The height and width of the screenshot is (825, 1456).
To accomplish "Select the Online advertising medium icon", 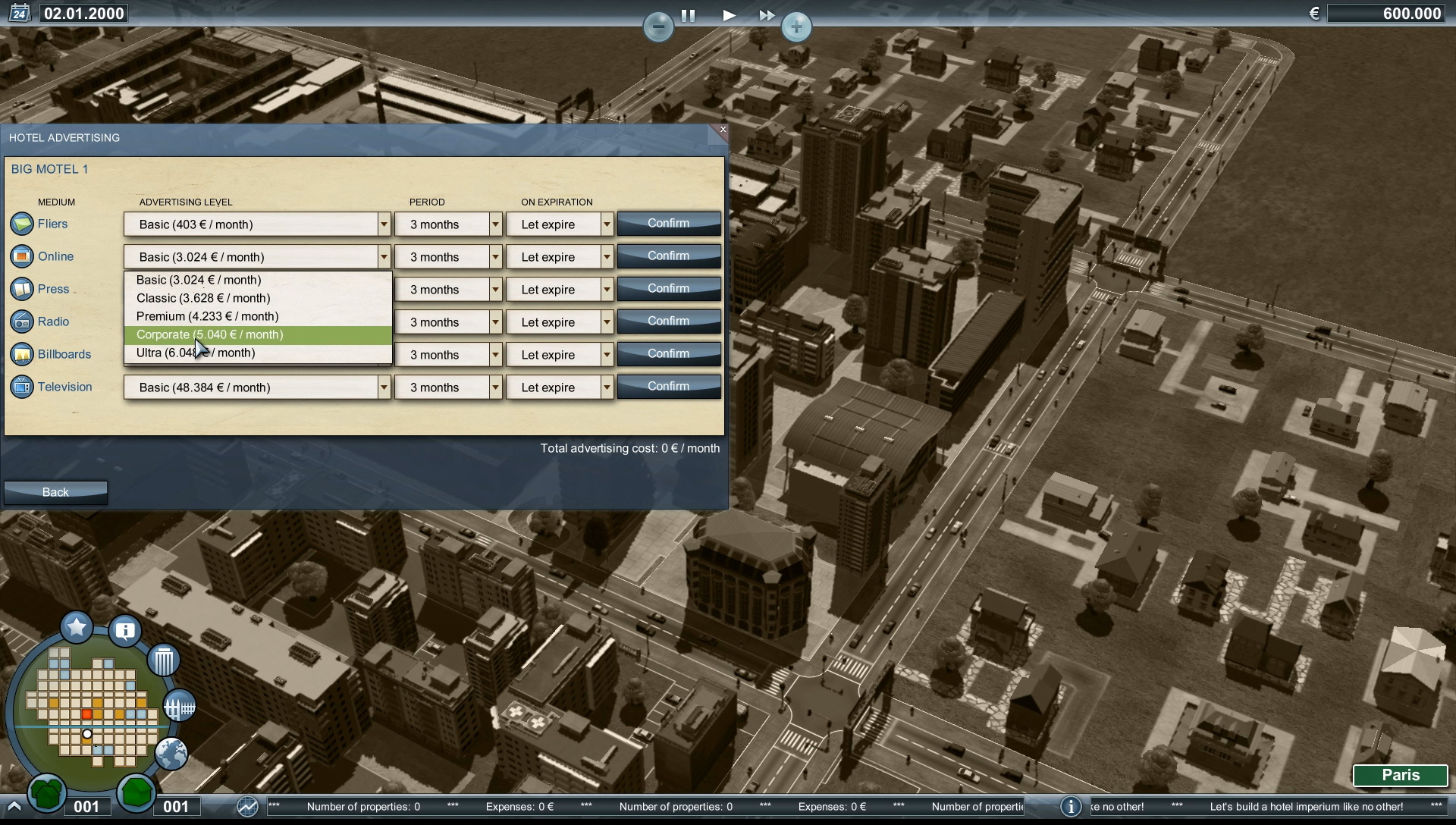I will coord(22,256).
